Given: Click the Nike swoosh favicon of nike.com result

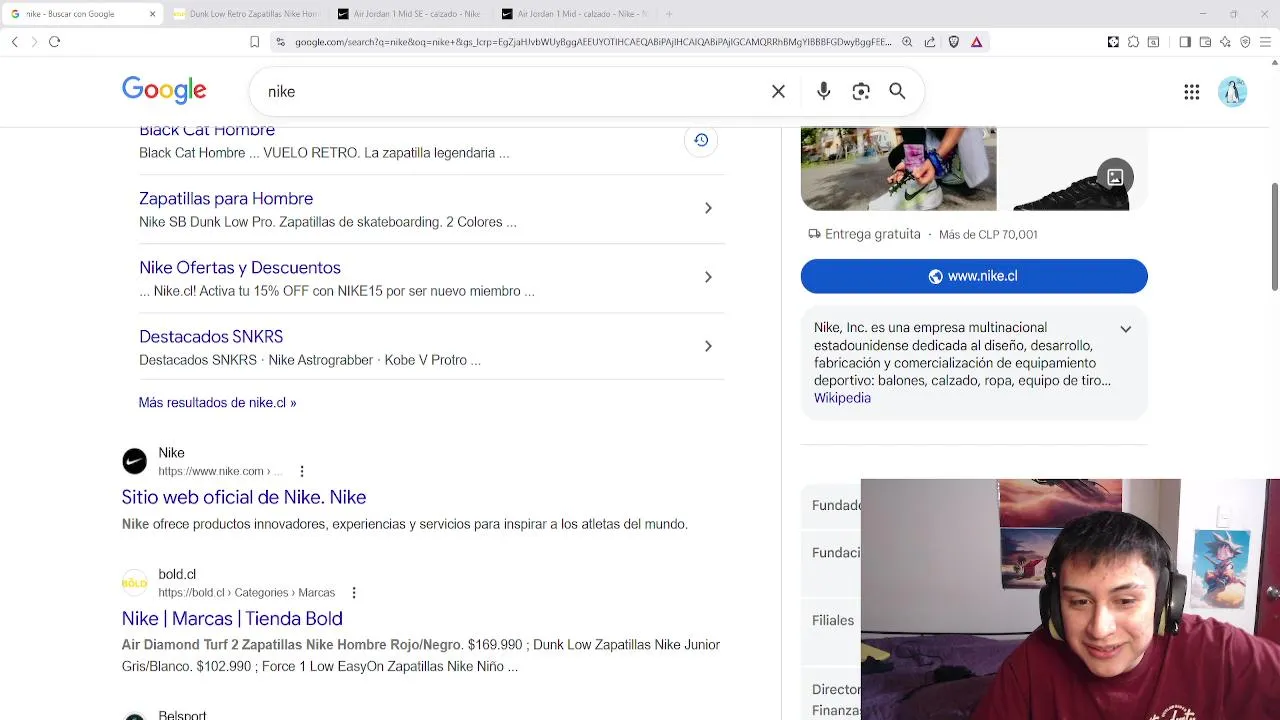Looking at the screenshot, I should pyautogui.click(x=134, y=461).
